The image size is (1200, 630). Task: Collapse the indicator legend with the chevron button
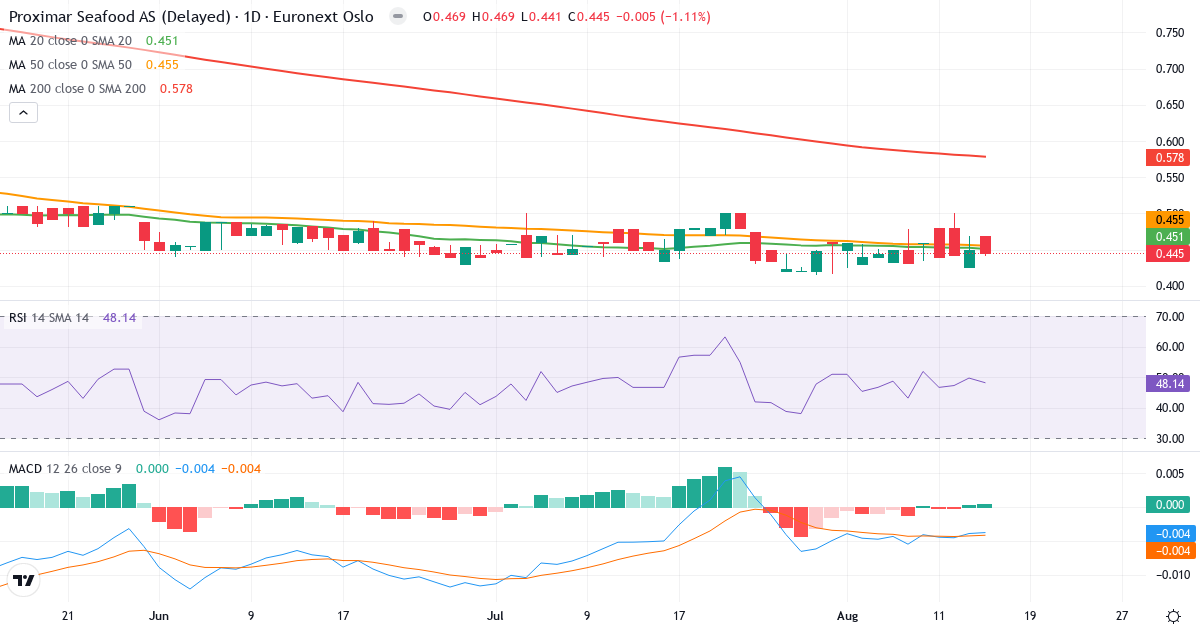pyautogui.click(x=24, y=113)
